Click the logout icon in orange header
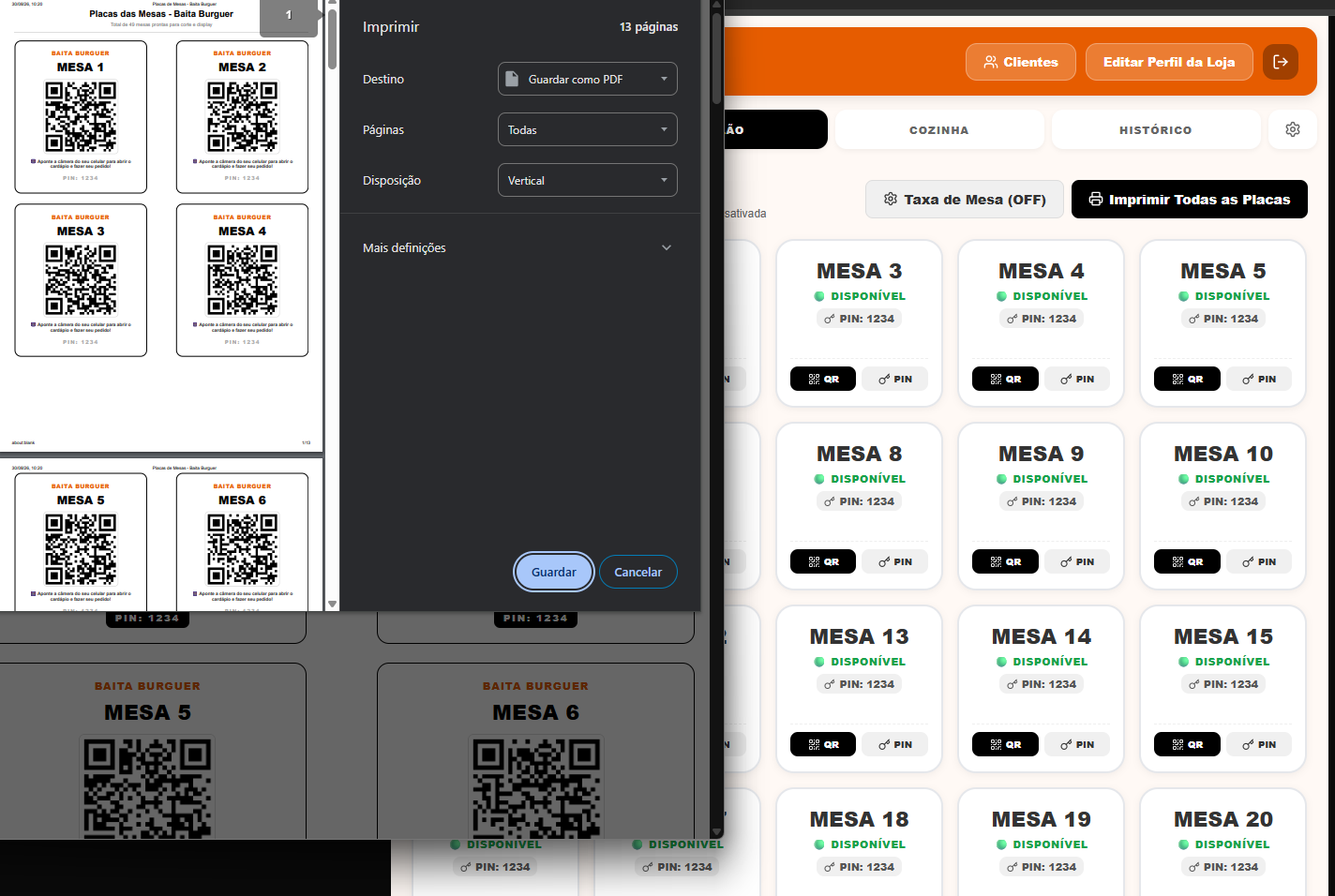The width and height of the screenshot is (1335, 896). [x=1281, y=62]
